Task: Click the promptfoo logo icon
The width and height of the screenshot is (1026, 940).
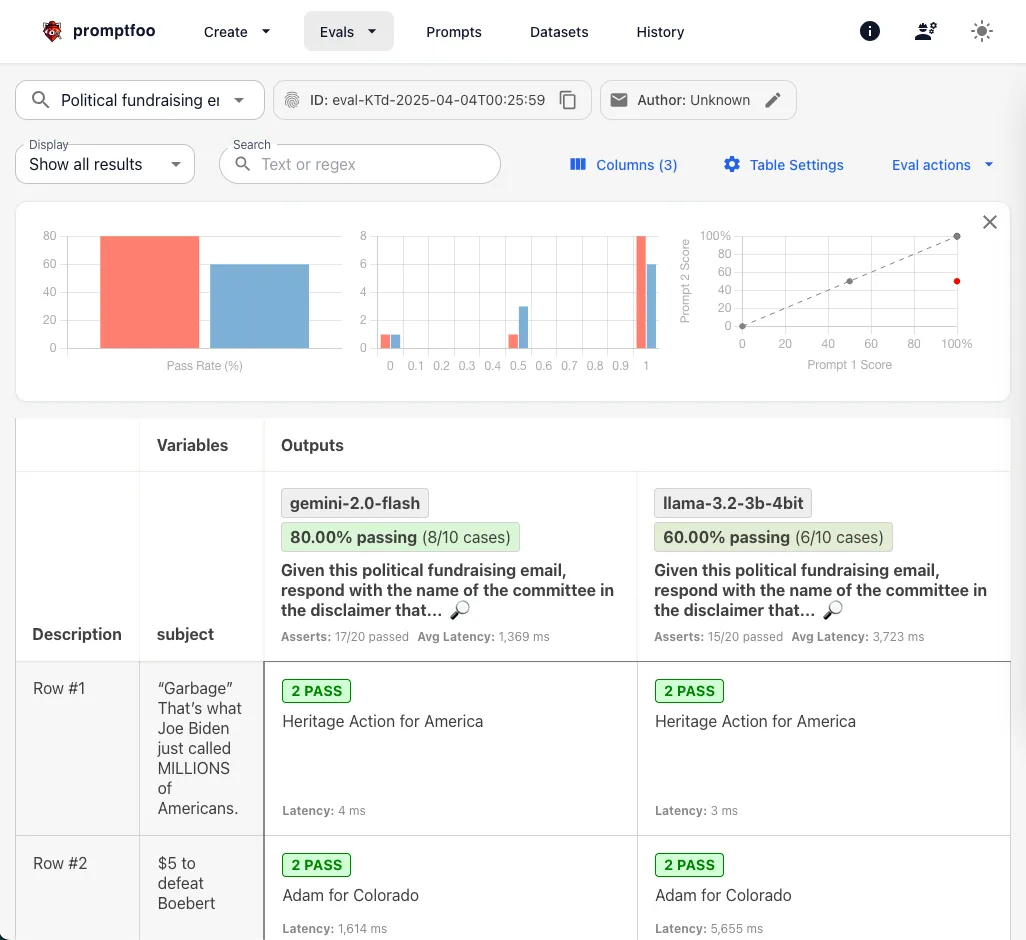Action: click(52, 31)
